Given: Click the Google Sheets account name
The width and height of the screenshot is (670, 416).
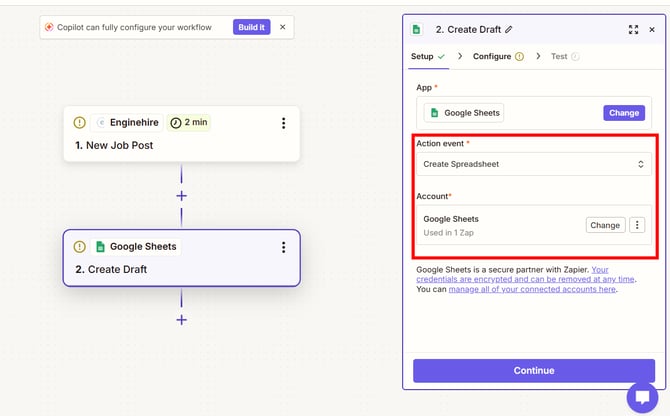Looking at the screenshot, I should point(451,219).
